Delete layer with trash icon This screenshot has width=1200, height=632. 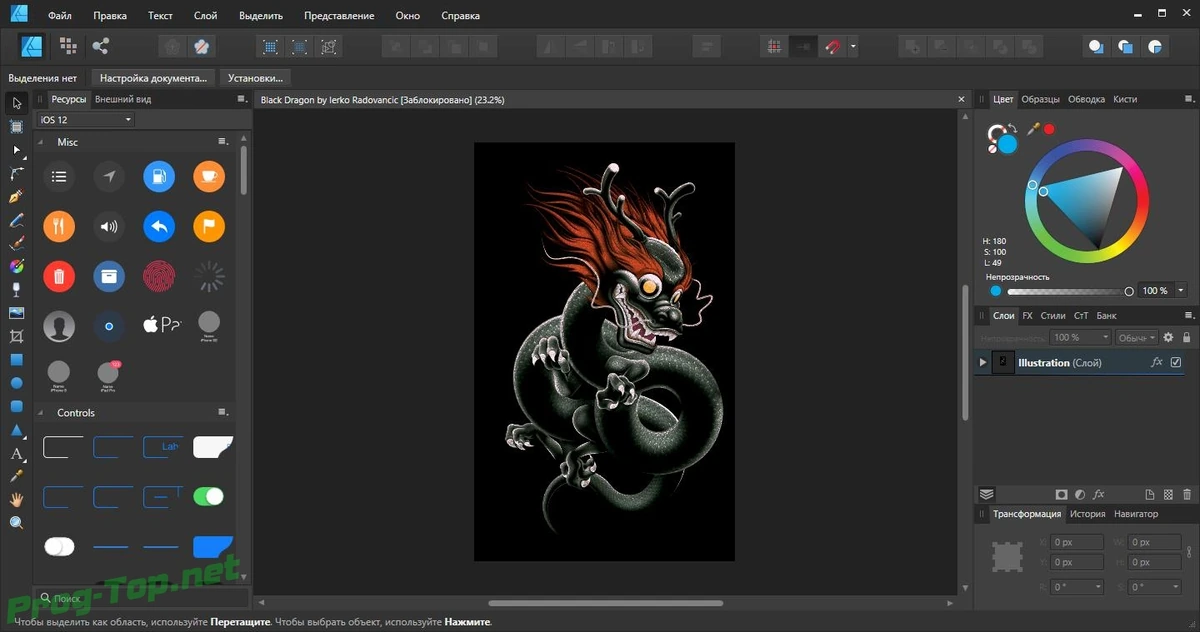click(x=1187, y=494)
